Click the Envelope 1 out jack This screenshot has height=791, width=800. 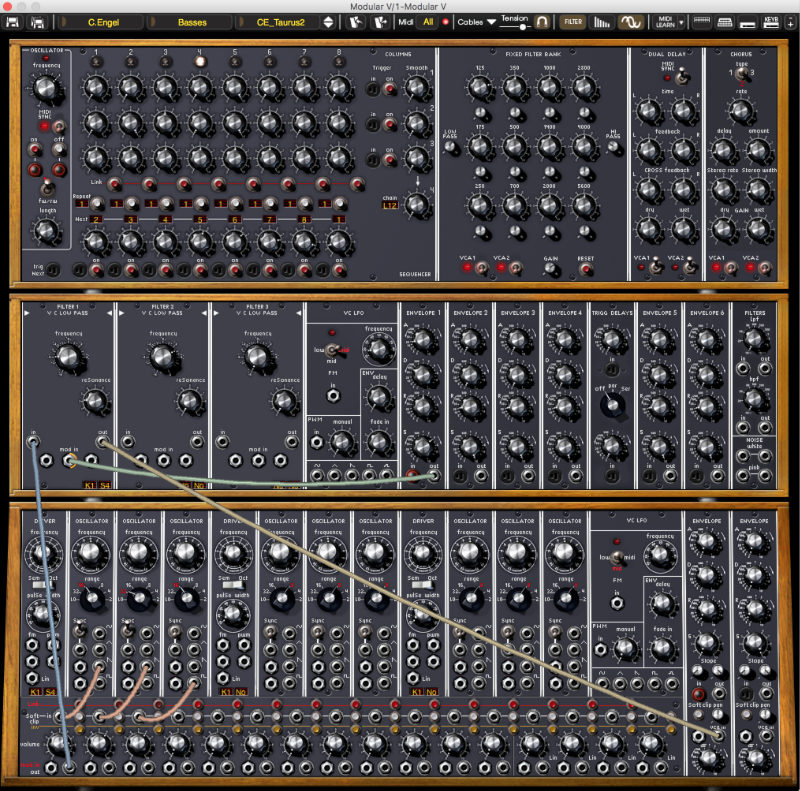pos(434,476)
